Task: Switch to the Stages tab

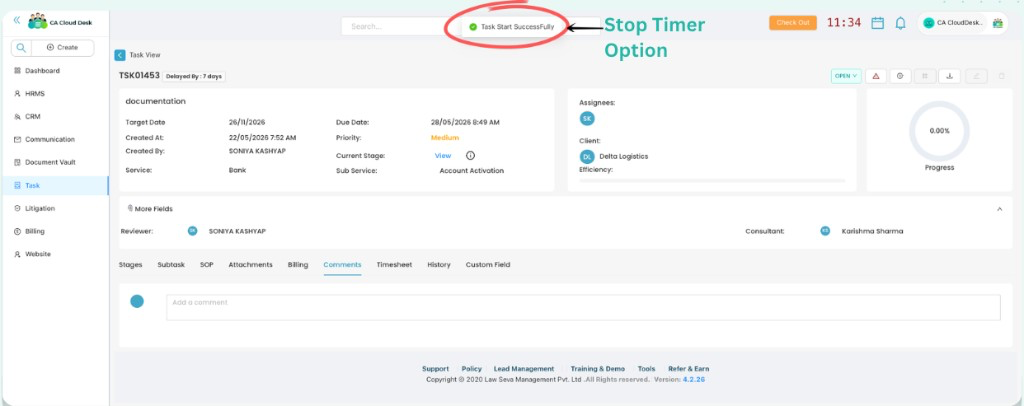Action: coord(131,265)
